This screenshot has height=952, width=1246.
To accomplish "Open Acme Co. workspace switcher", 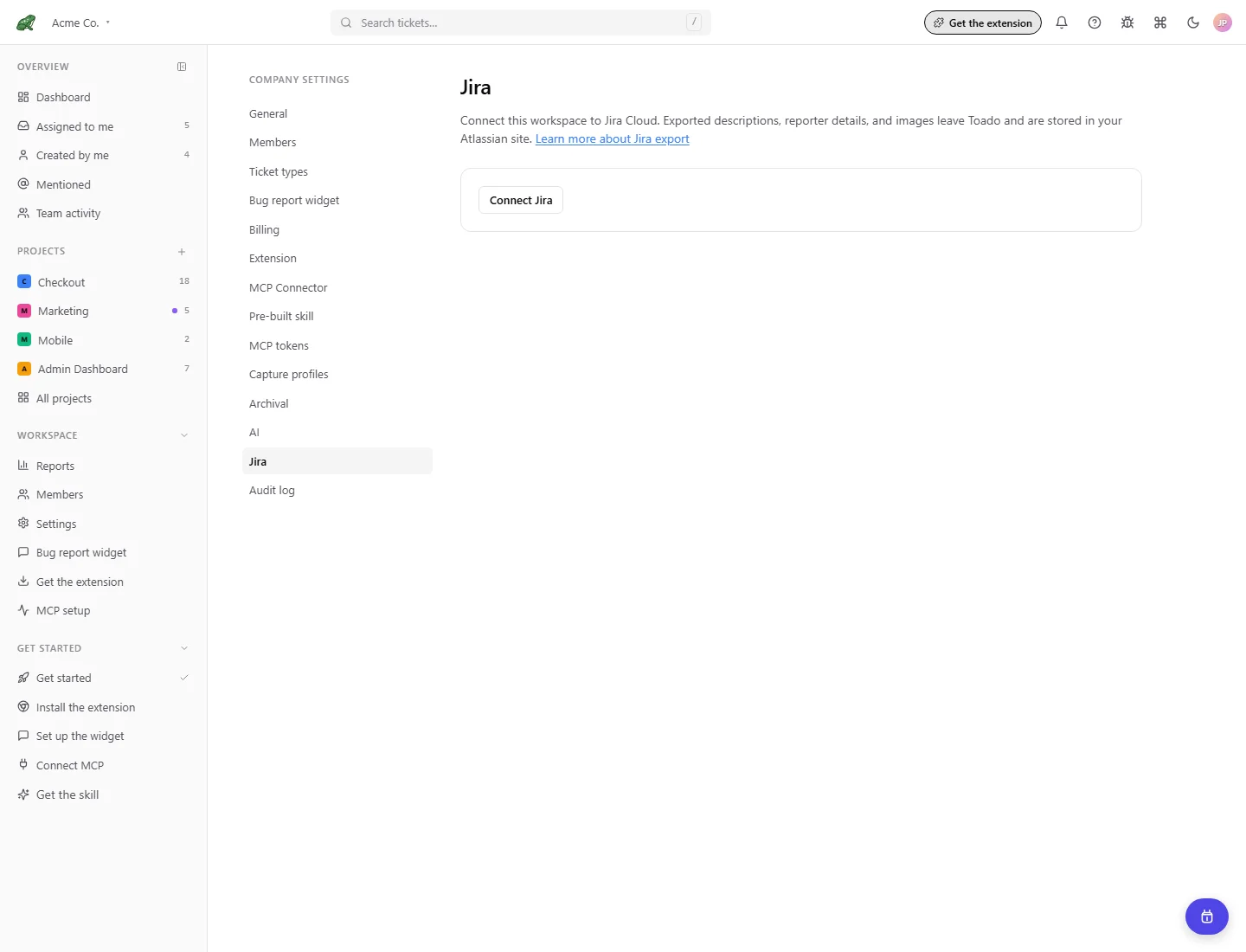I will (x=80, y=23).
